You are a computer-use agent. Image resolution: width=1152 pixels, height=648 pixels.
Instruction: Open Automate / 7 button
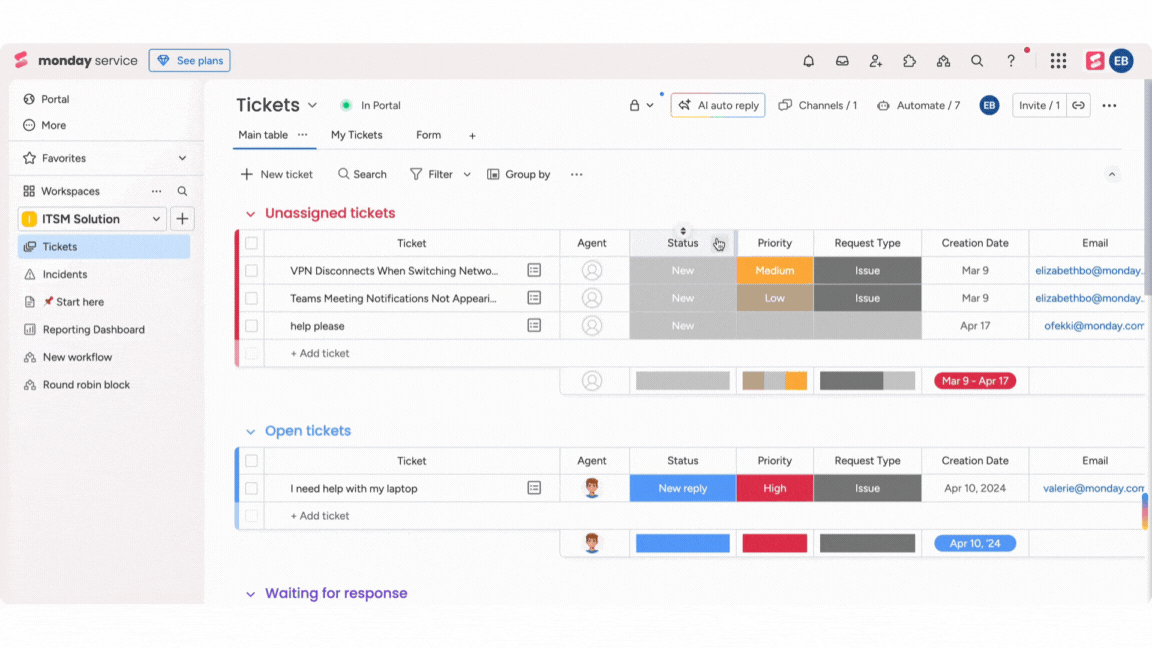[x=918, y=105]
